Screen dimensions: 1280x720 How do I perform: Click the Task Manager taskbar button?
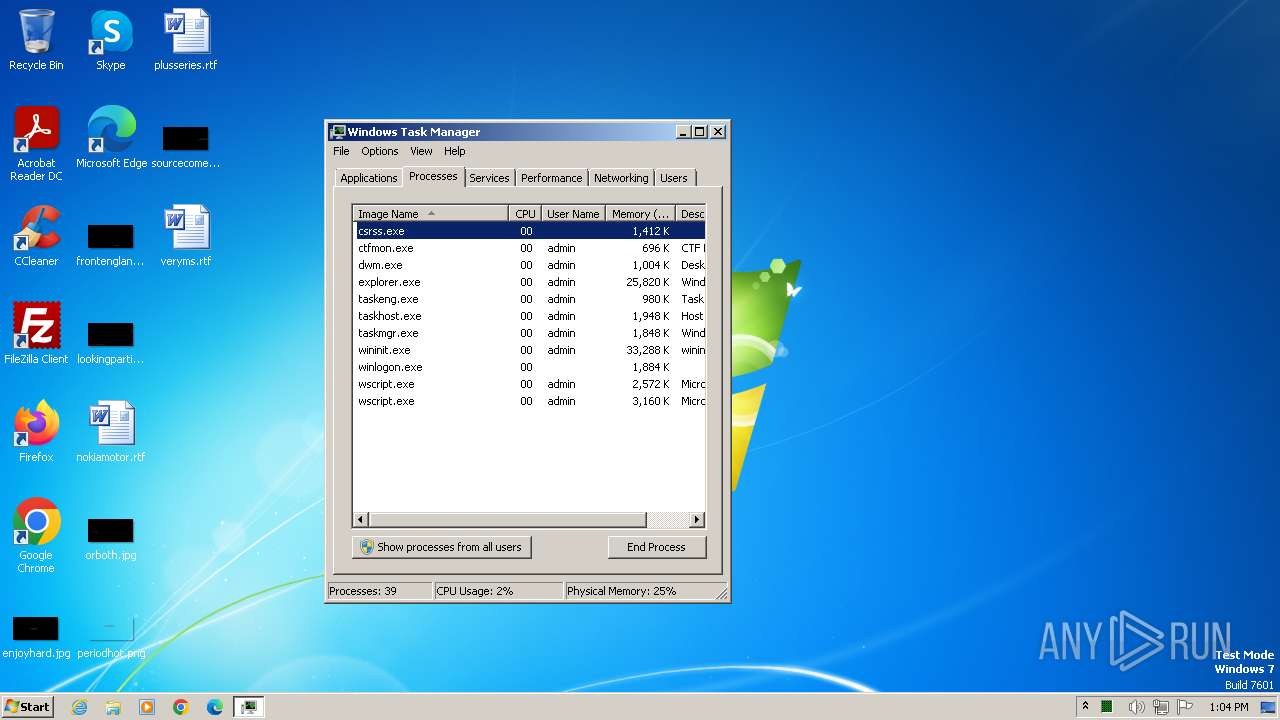coord(248,707)
